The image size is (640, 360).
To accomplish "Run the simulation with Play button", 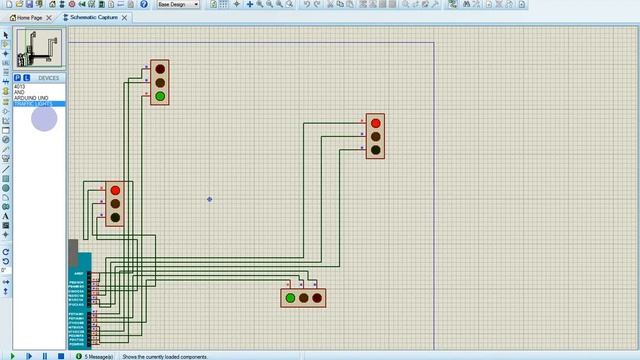I will (x=12, y=356).
